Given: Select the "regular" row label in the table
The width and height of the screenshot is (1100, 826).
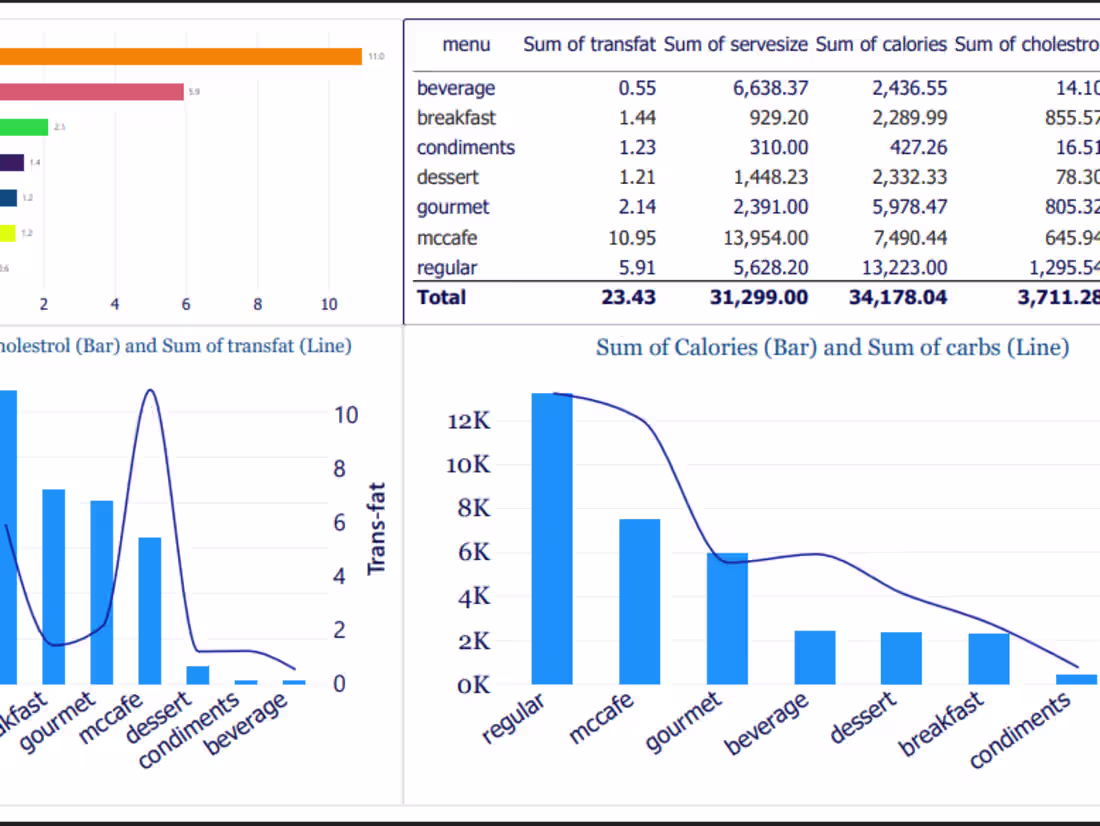Looking at the screenshot, I should [447, 268].
